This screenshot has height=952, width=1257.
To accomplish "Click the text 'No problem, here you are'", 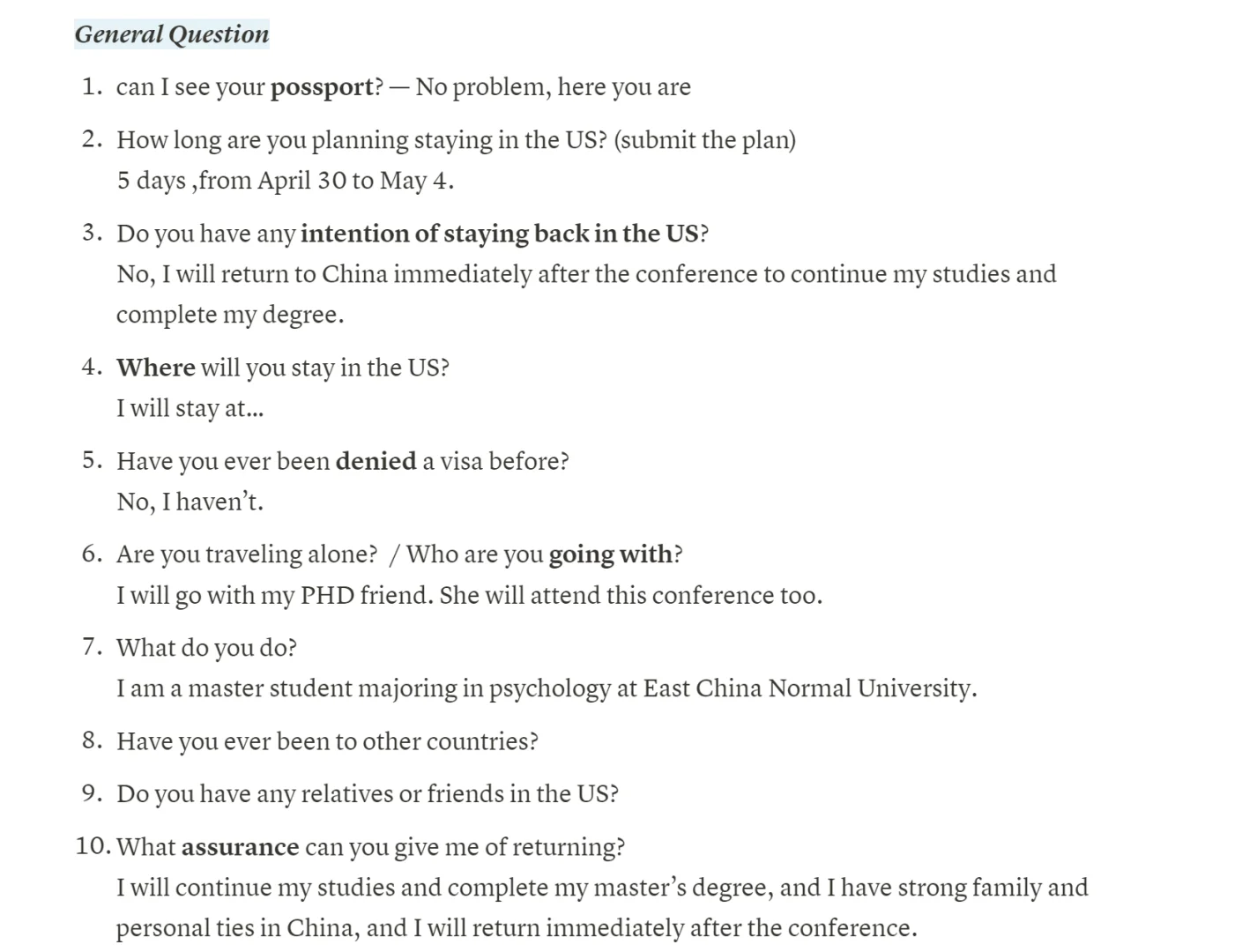I will 553,87.
